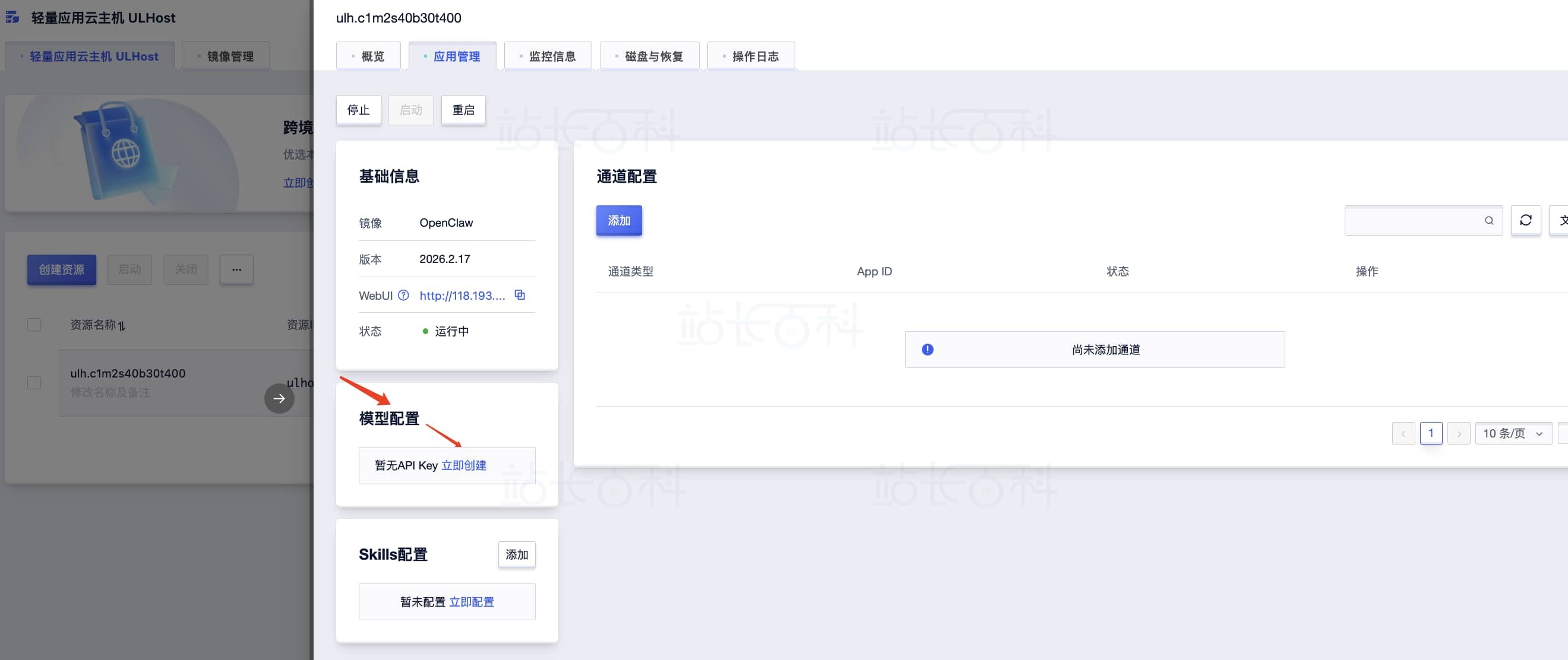Click the info icon in empty-channel notice
This screenshot has width=1568, height=660.
pos(928,349)
